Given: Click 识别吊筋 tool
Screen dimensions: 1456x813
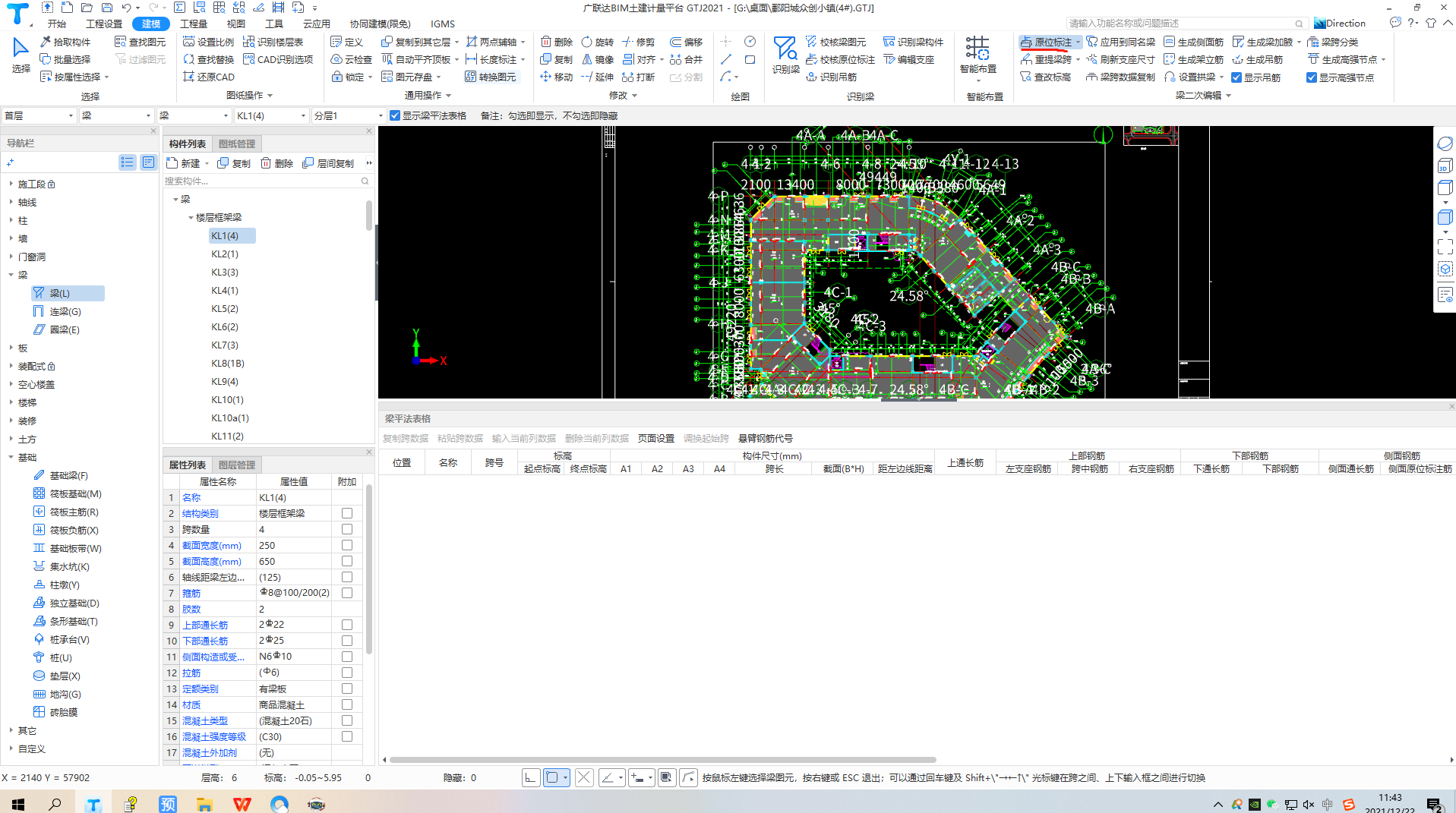Looking at the screenshot, I should [831, 77].
